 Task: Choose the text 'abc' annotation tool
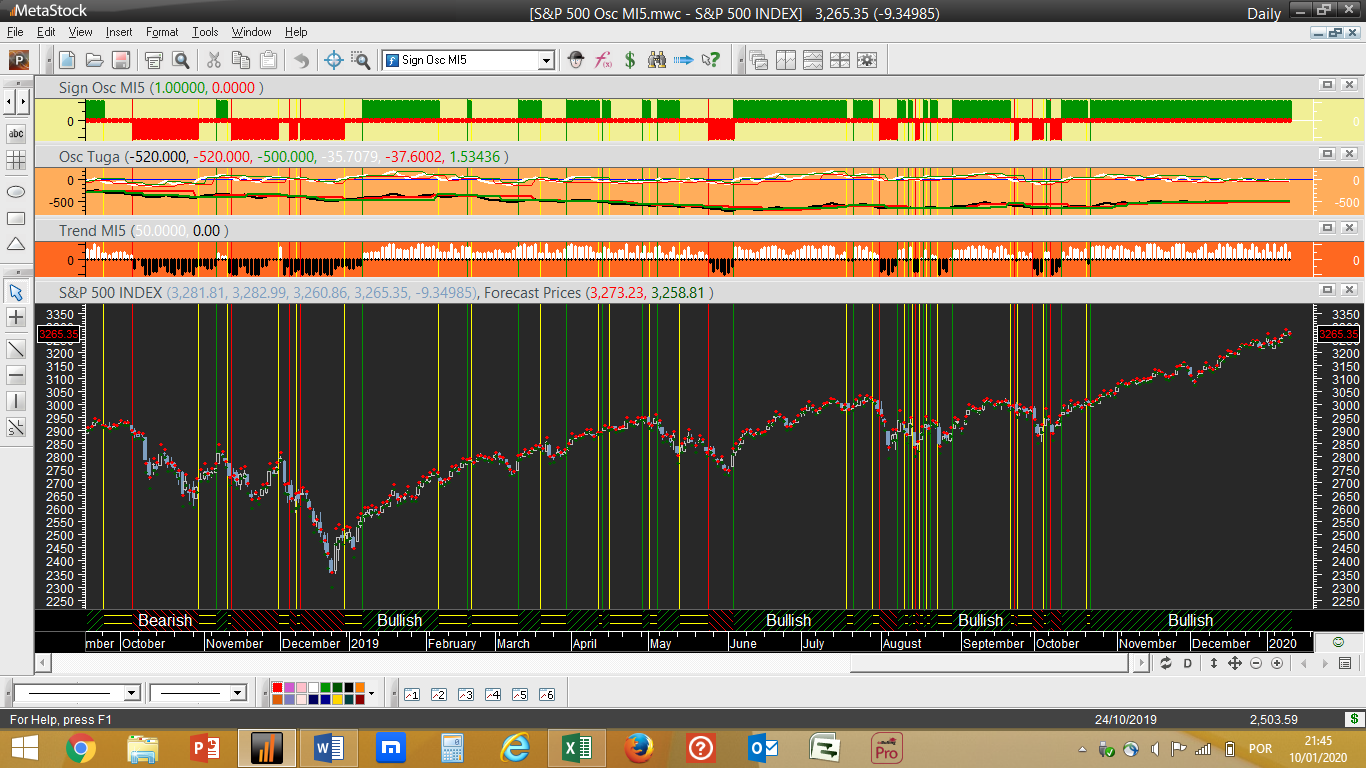[x=16, y=133]
